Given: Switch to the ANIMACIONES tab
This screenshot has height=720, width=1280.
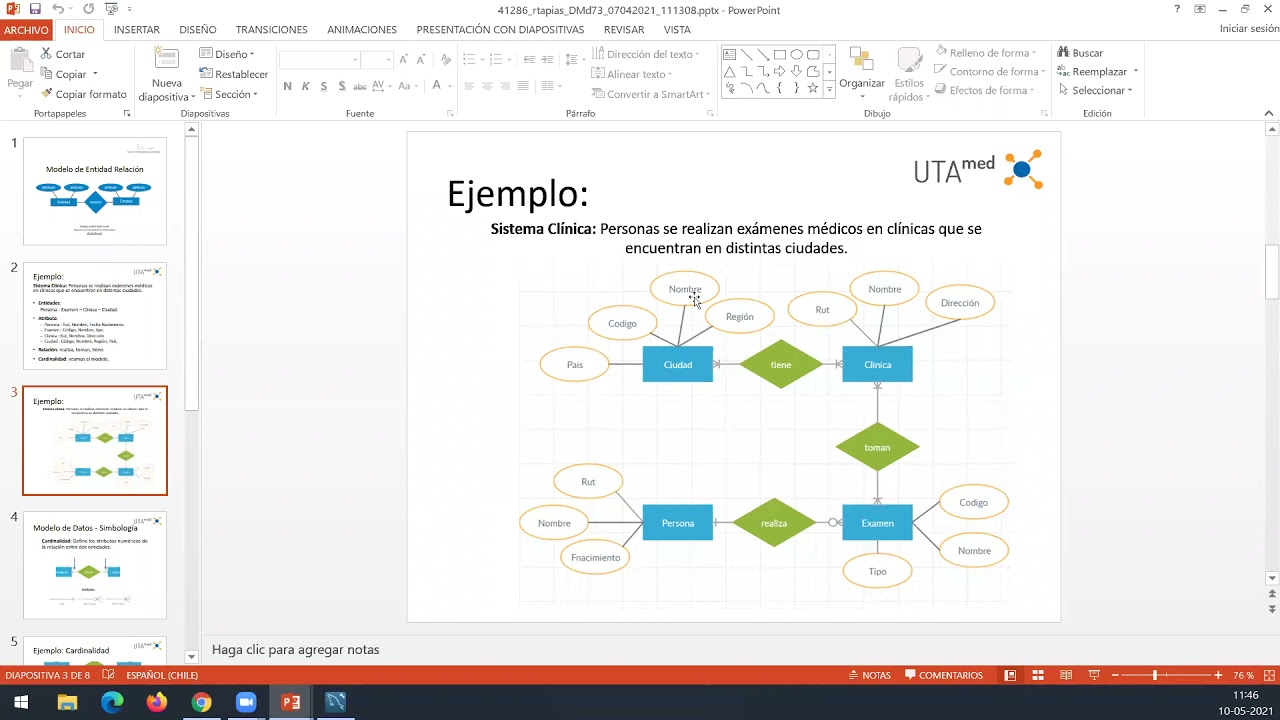Looking at the screenshot, I should click(362, 29).
